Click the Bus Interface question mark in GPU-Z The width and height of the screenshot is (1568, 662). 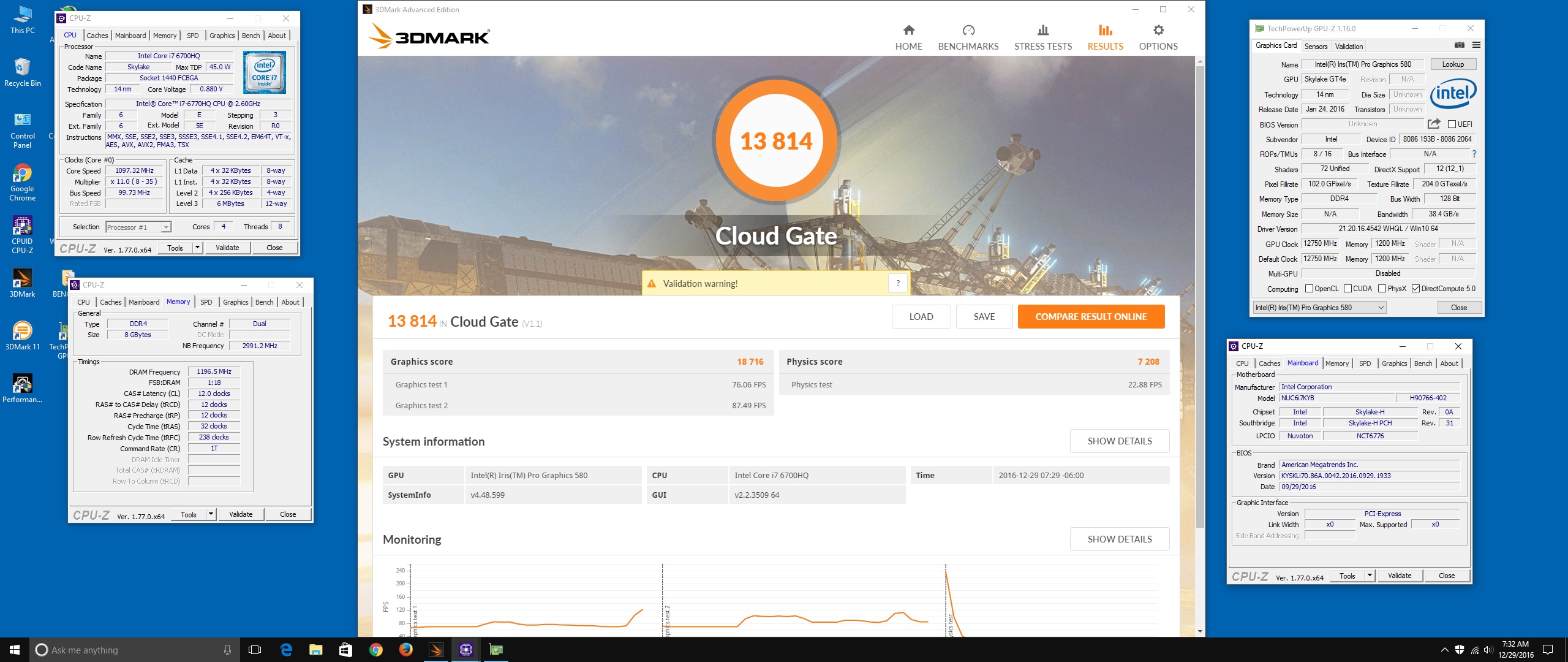[1474, 154]
